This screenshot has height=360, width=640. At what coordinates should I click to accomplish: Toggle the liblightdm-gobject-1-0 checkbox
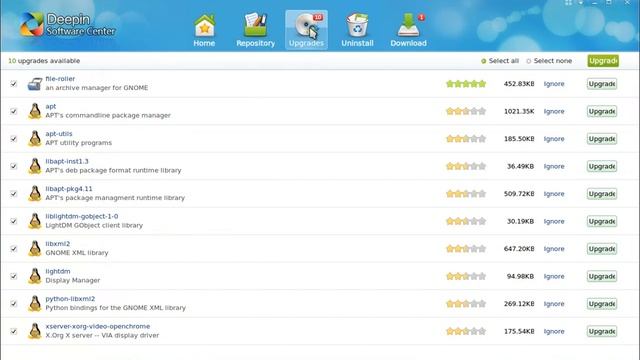click(x=13, y=221)
